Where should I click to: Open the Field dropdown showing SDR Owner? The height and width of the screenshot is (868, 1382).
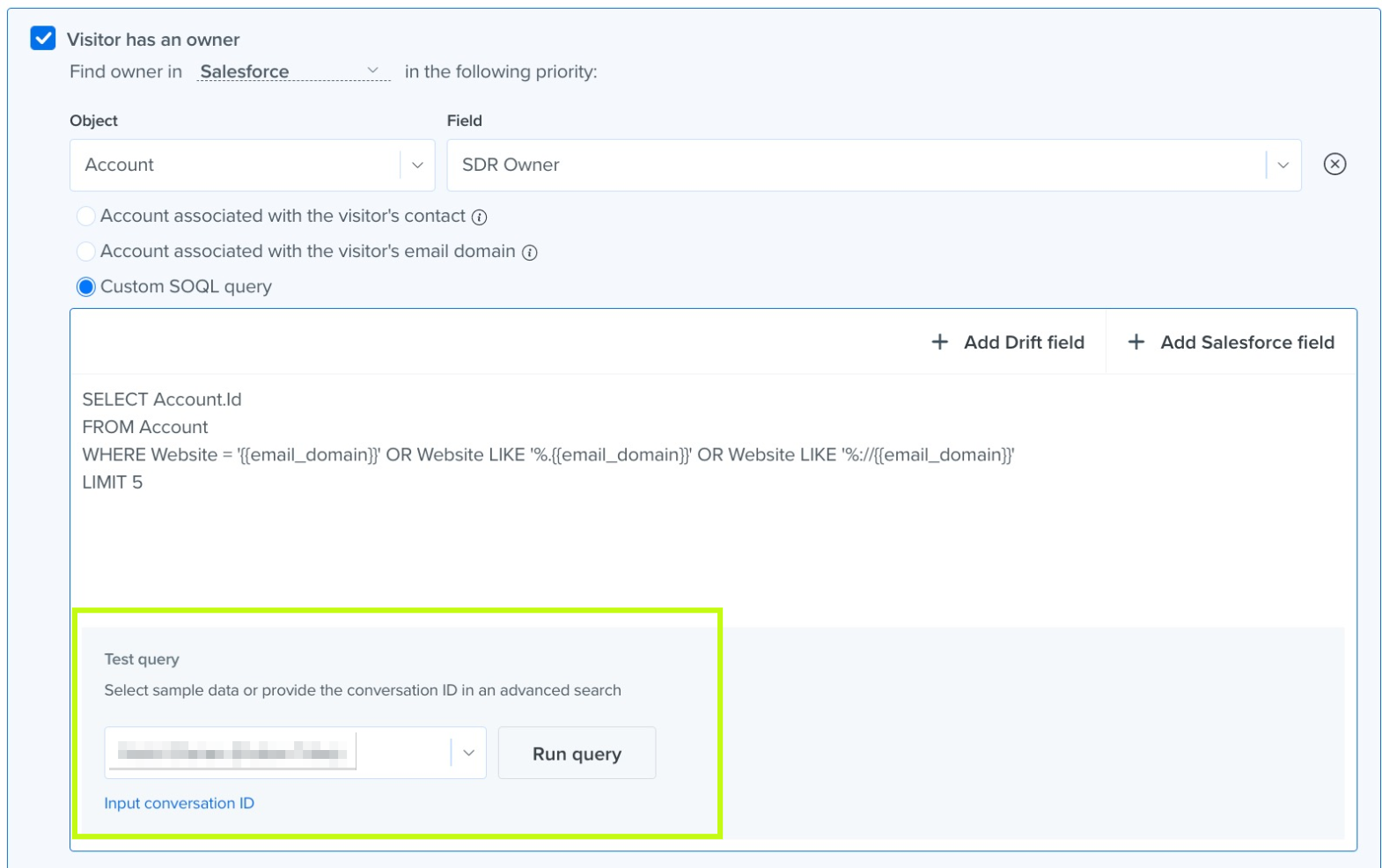[873, 165]
